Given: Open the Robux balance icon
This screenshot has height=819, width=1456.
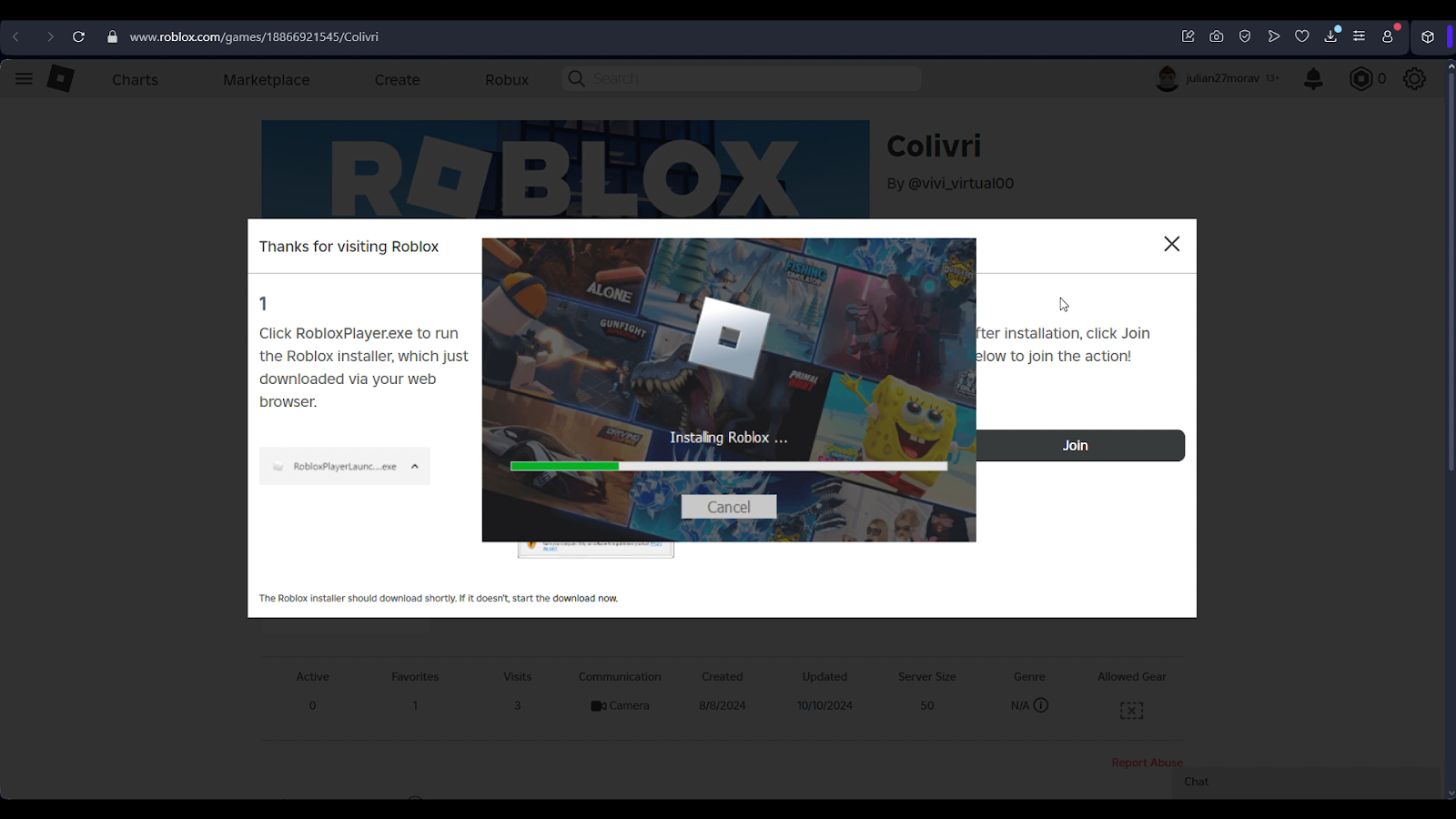Looking at the screenshot, I should (1360, 78).
